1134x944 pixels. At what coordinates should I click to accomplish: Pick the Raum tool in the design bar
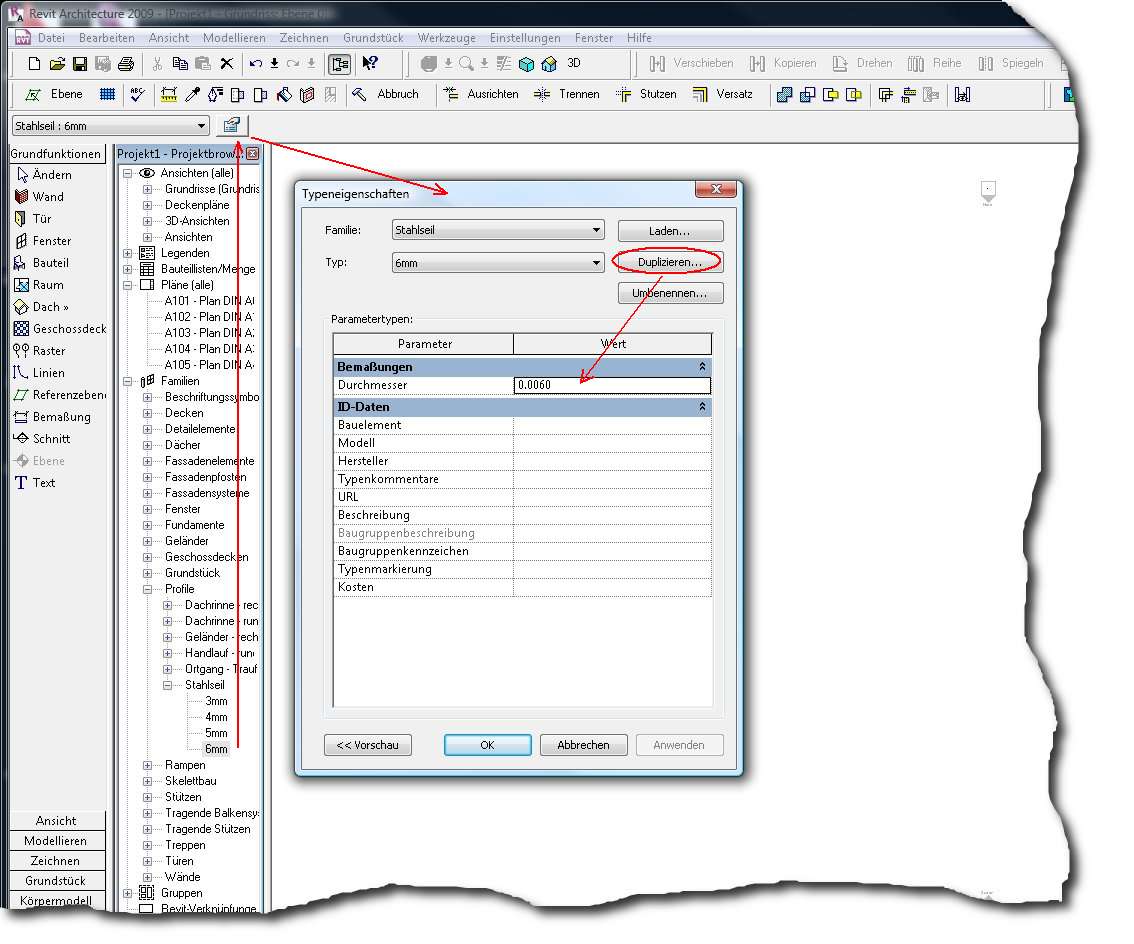pos(39,285)
